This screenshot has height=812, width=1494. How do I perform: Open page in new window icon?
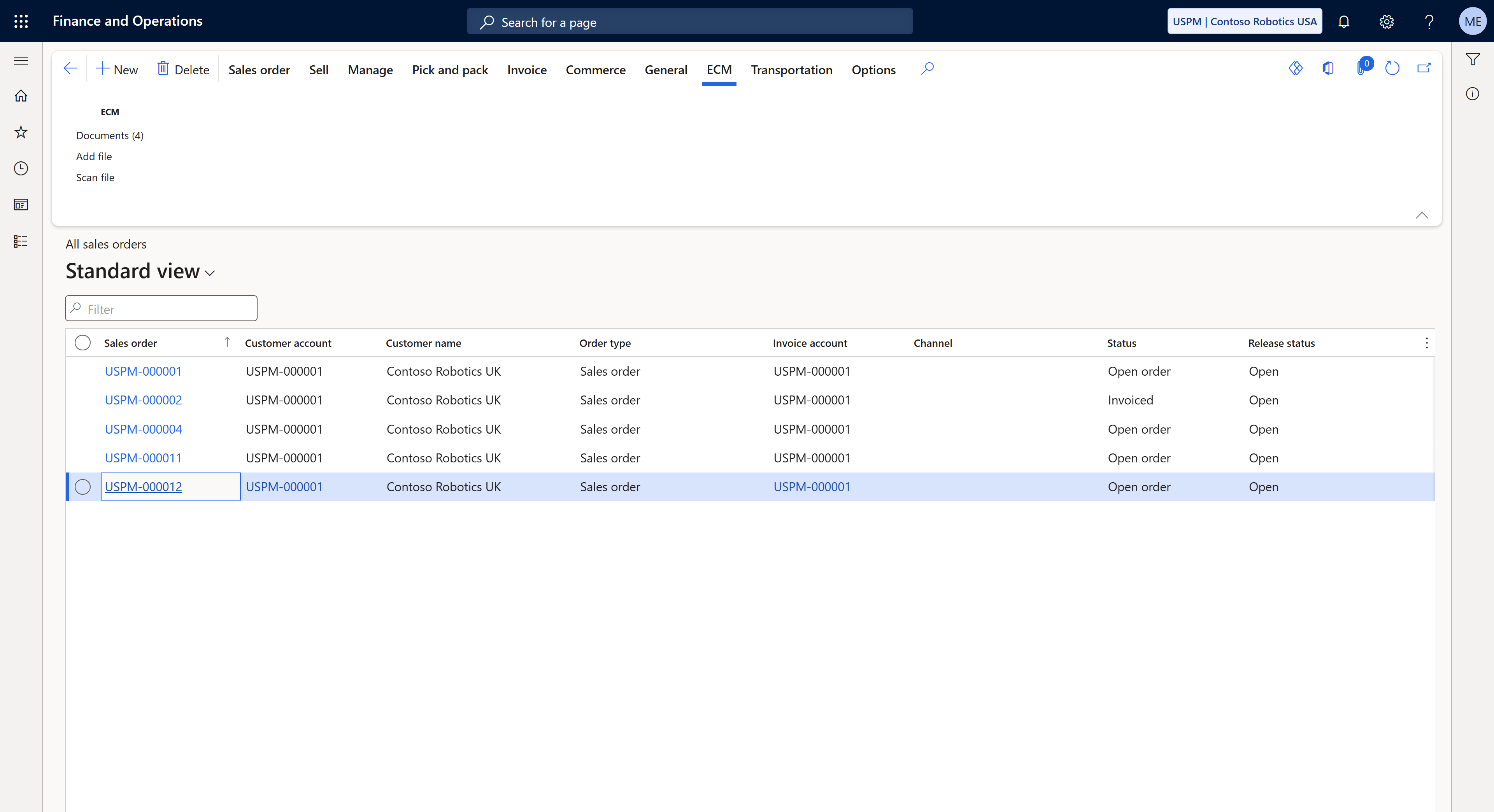tap(1424, 69)
